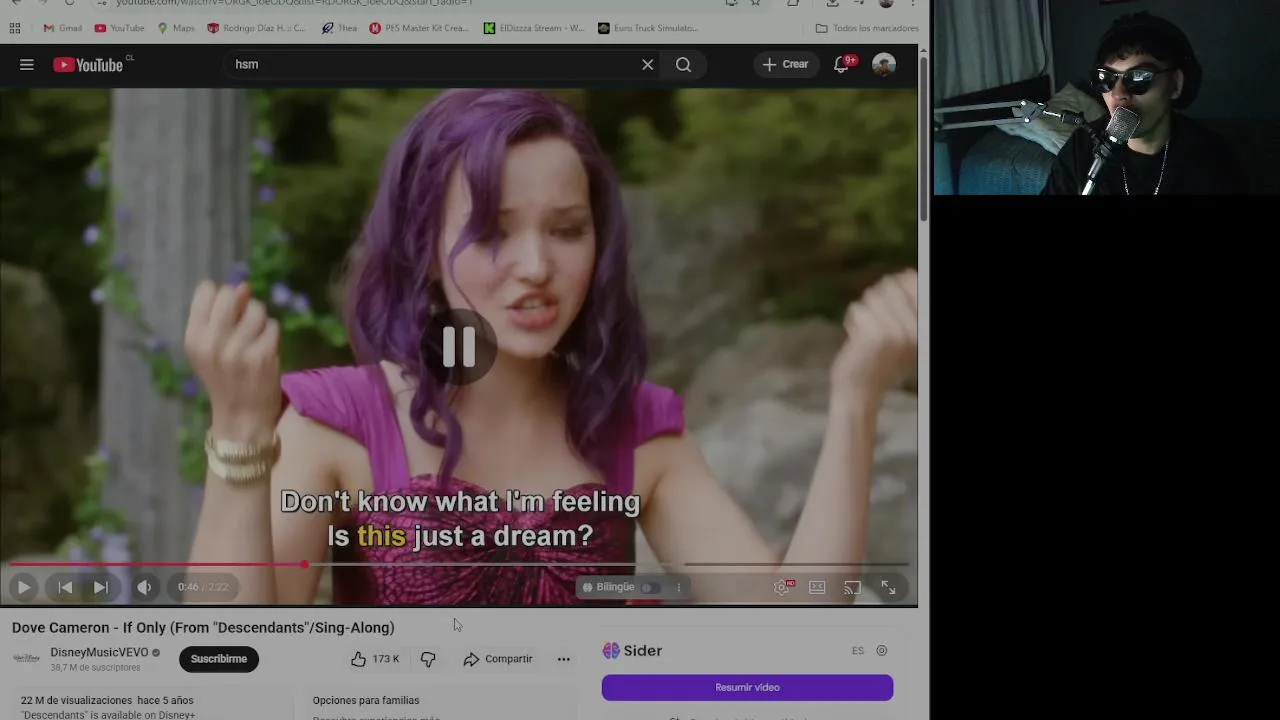Click the Sider brain logo
The height and width of the screenshot is (720, 1280).
(x=611, y=650)
